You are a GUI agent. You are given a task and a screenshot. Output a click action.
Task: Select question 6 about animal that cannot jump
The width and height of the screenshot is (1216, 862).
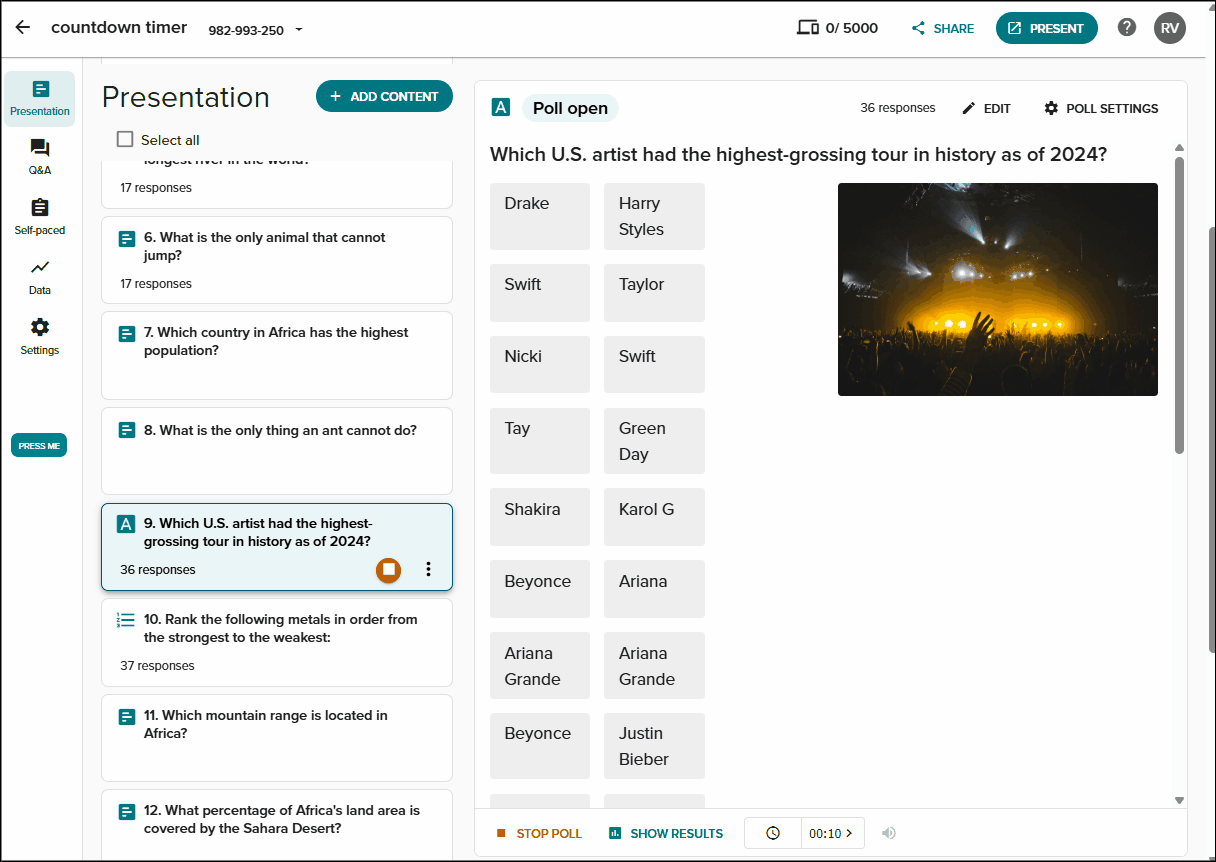pos(277,260)
